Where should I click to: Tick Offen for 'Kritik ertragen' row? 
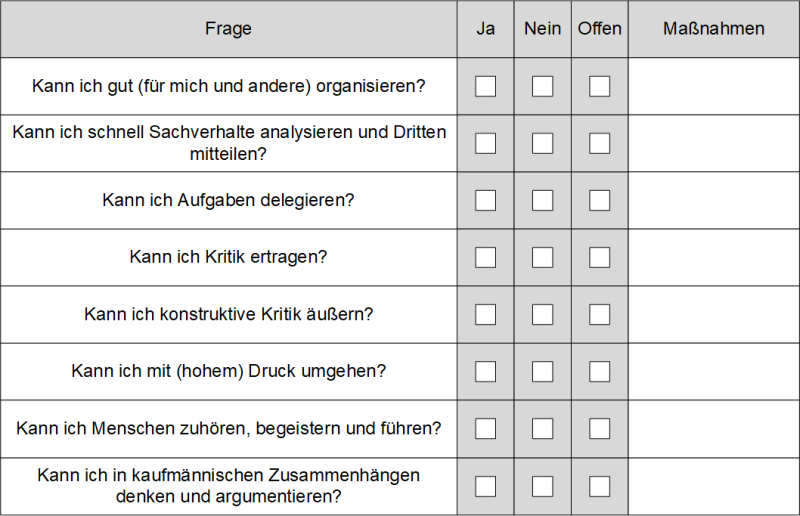tap(599, 257)
